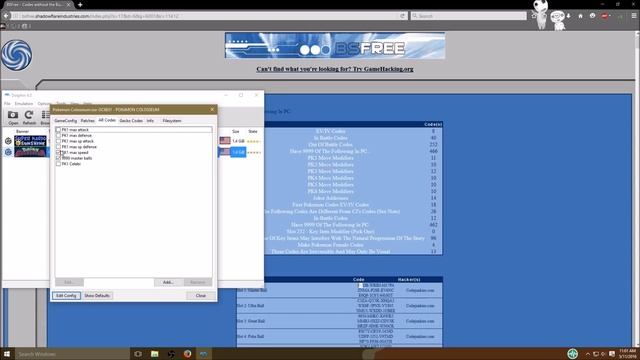Click the first game banner thumbnail
The height and width of the screenshot is (360, 640).
click(x=31, y=141)
